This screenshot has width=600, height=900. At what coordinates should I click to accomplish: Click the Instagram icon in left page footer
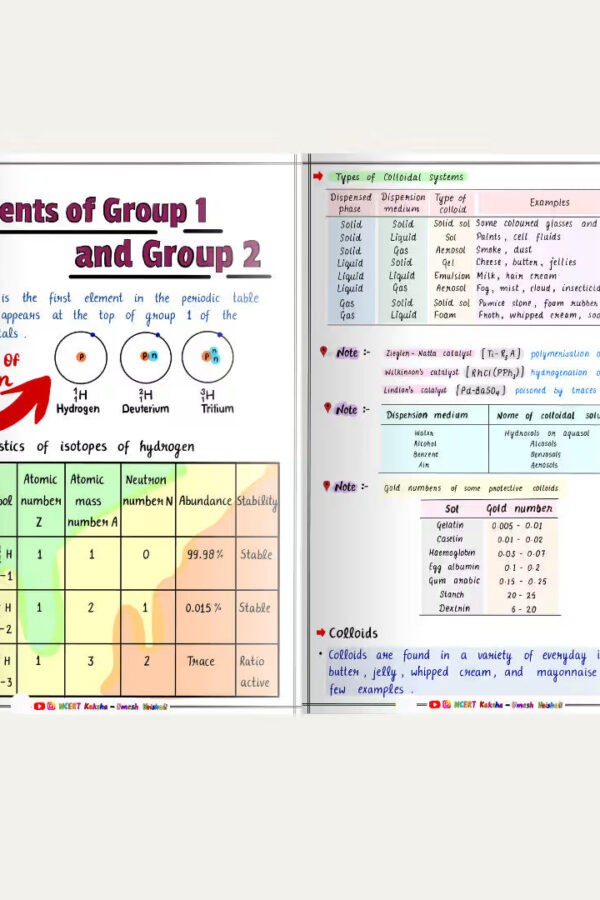click(x=51, y=706)
